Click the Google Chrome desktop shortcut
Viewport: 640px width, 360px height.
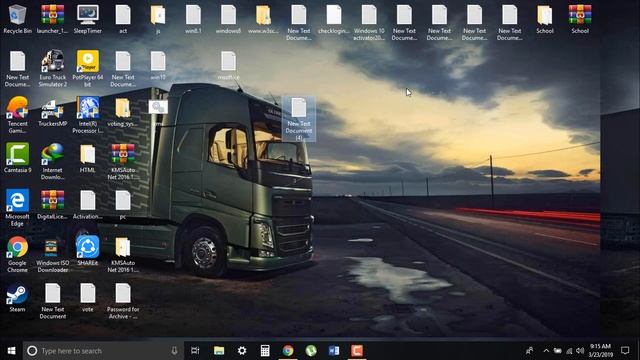17,254
